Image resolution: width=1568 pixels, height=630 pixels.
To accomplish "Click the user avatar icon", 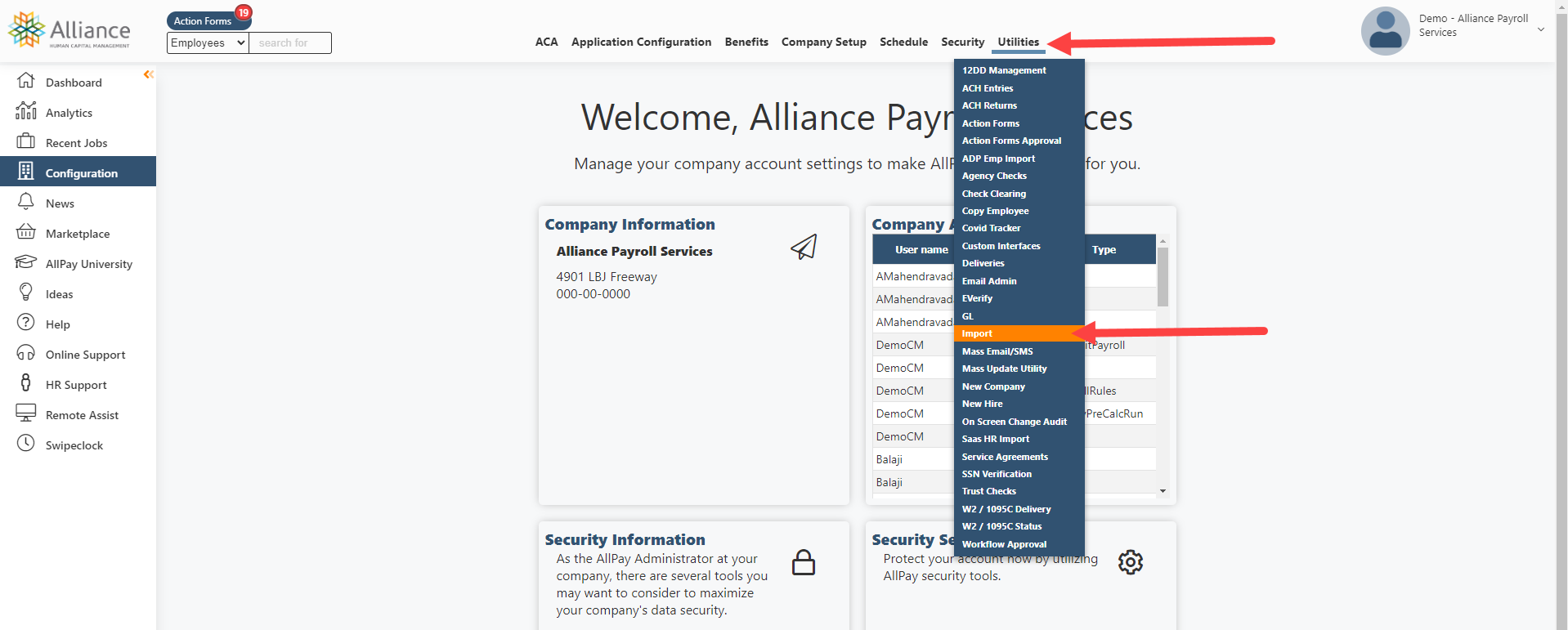I will (1385, 31).
